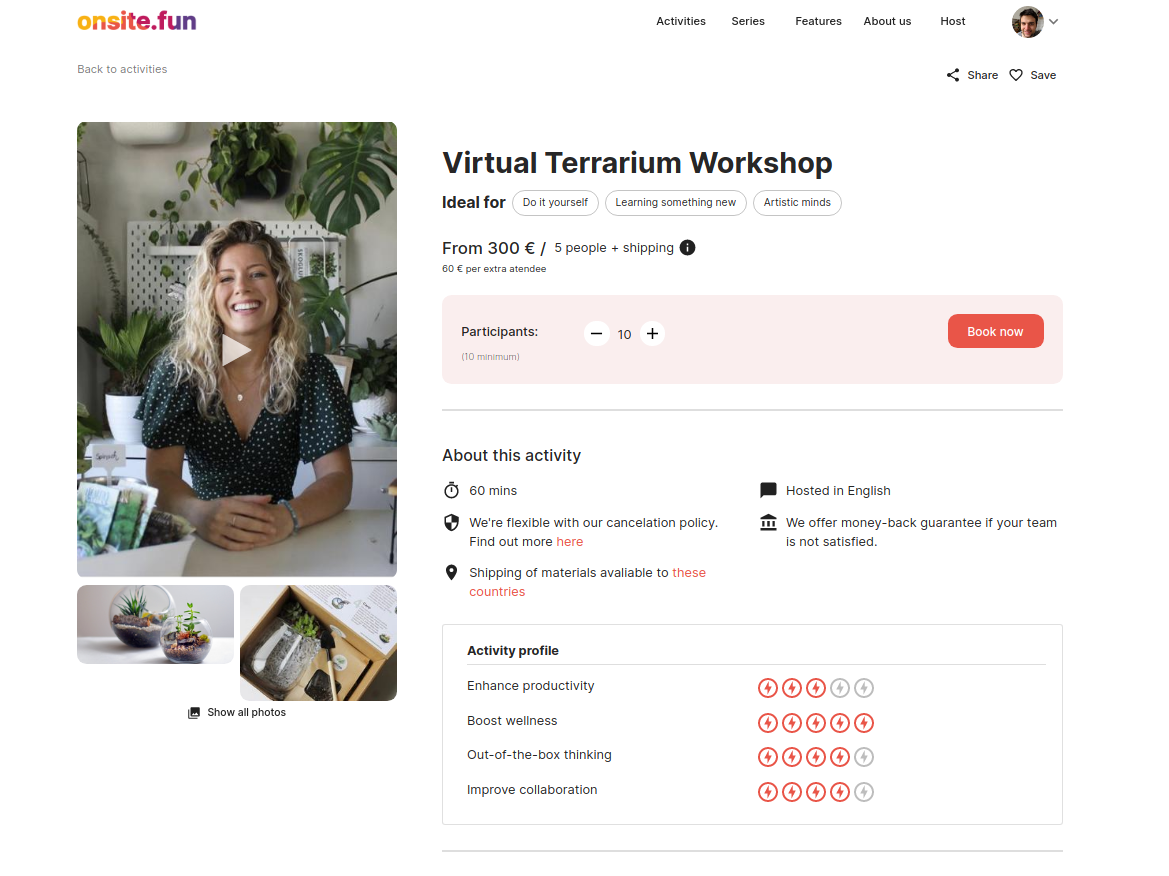
Task: Click fourth bolt in Improve collaboration
Action: (839, 792)
